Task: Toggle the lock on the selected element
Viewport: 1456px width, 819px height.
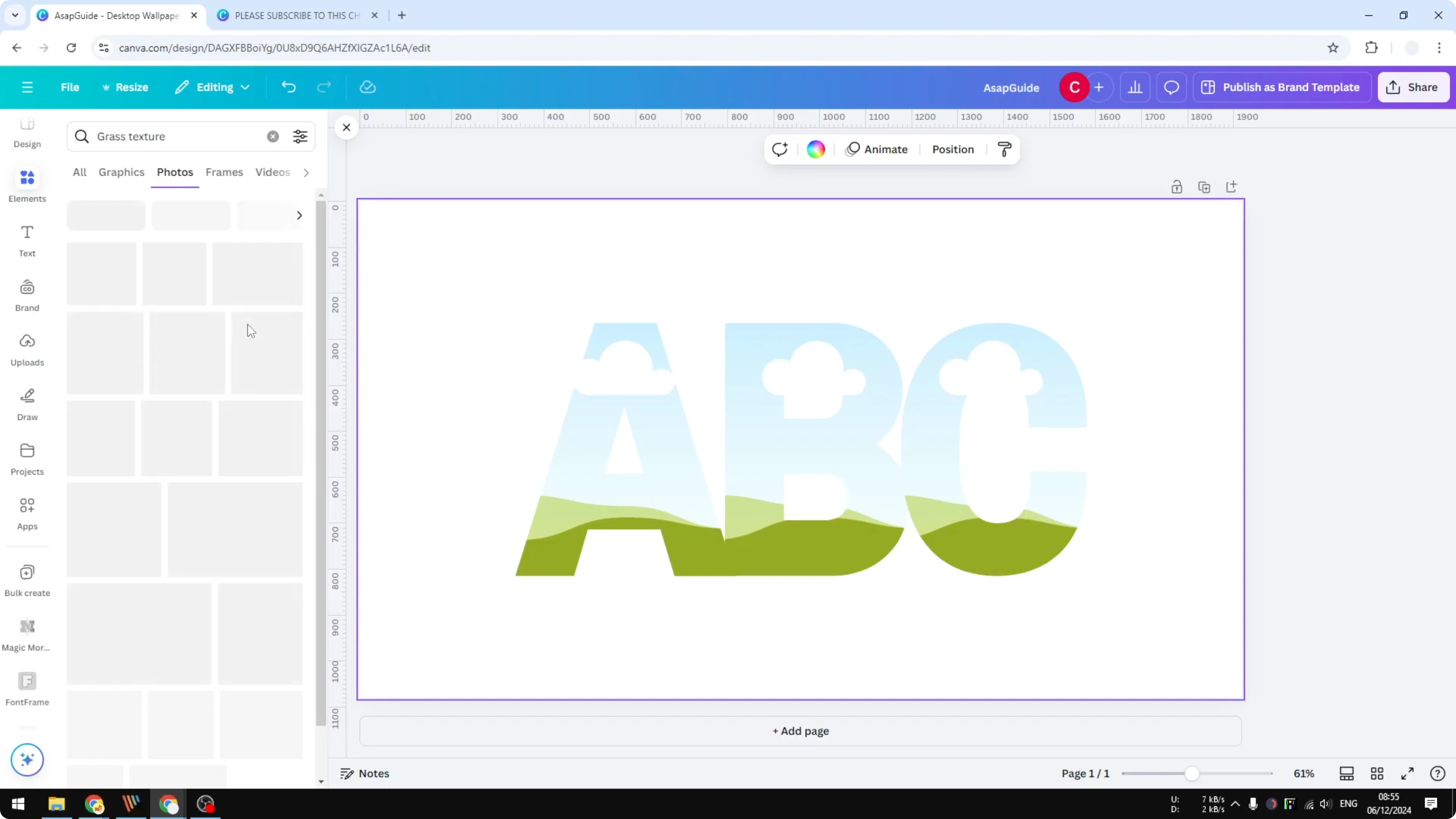Action: pyautogui.click(x=1177, y=186)
